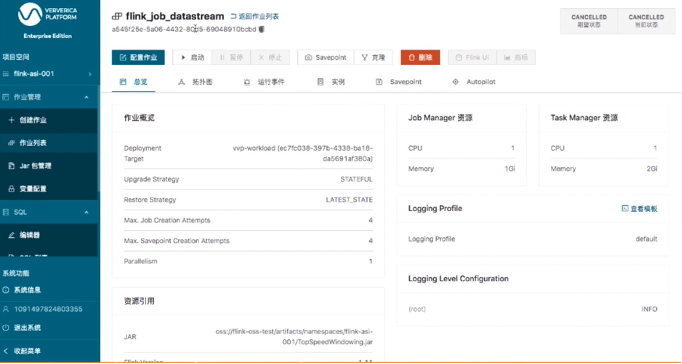Click the 停止 stop button
Image resolution: width=682 pixels, height=364 pixels.
click(x=270, y=57)
